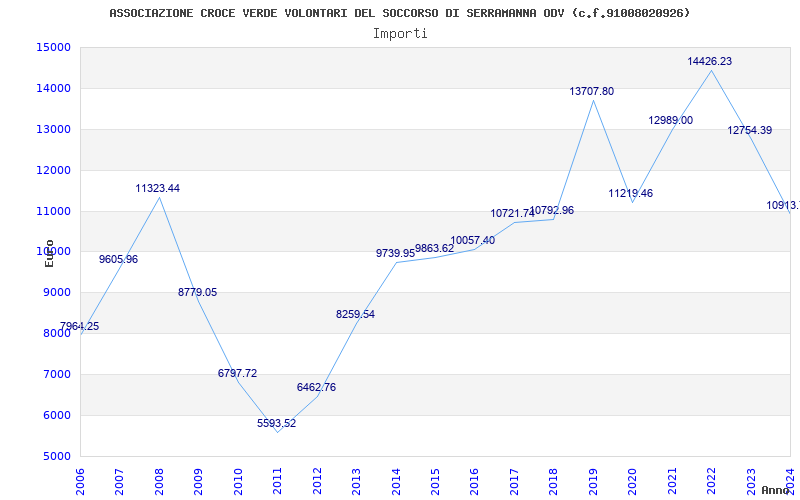
Task: Click the data label 12989.00
Action: [x=670, y=120]
